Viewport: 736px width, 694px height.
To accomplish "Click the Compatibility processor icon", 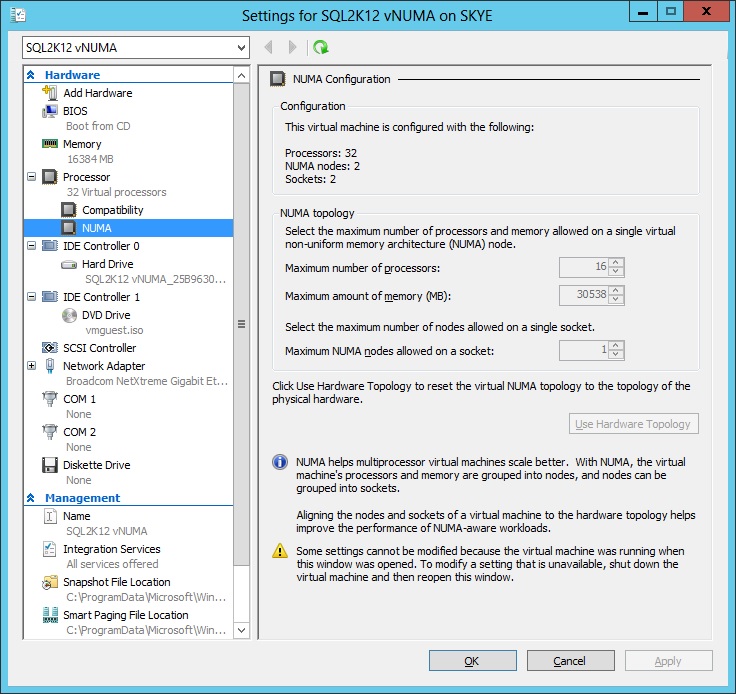I will click(x=69, y=210).
